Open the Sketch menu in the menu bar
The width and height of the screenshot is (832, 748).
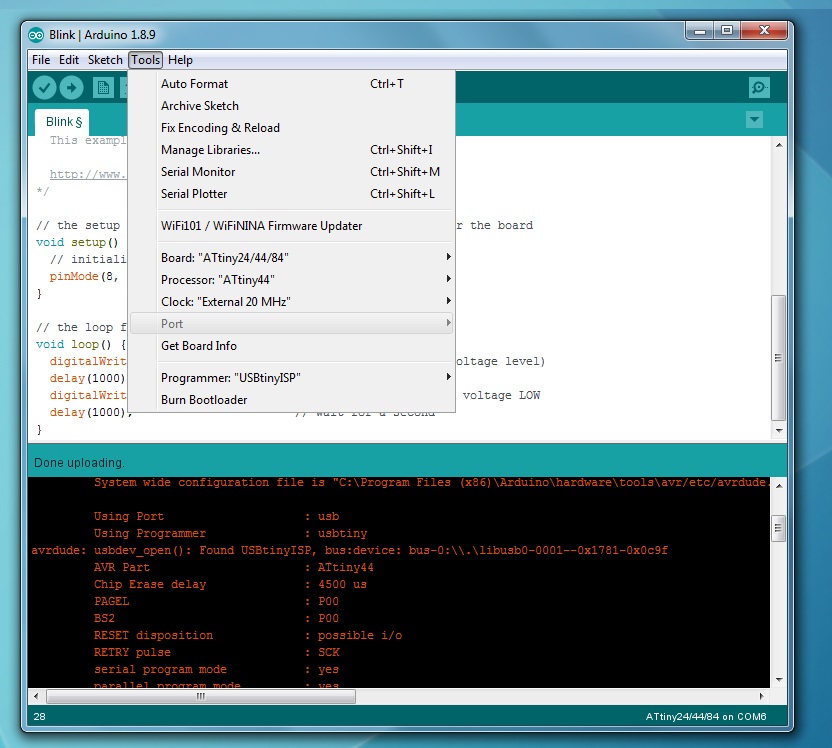click(105, 60)
